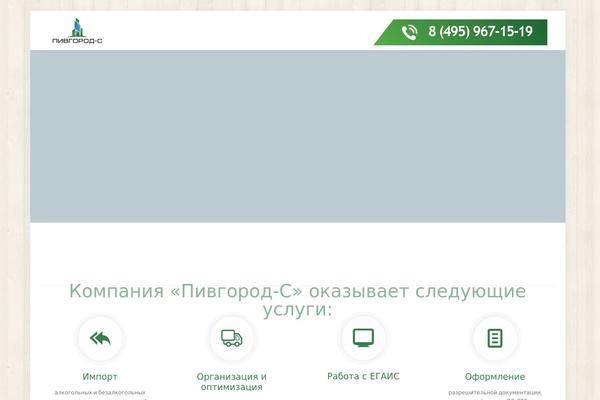
Task: Click the text алкогольных и безалкогольных
Action: 100,392
